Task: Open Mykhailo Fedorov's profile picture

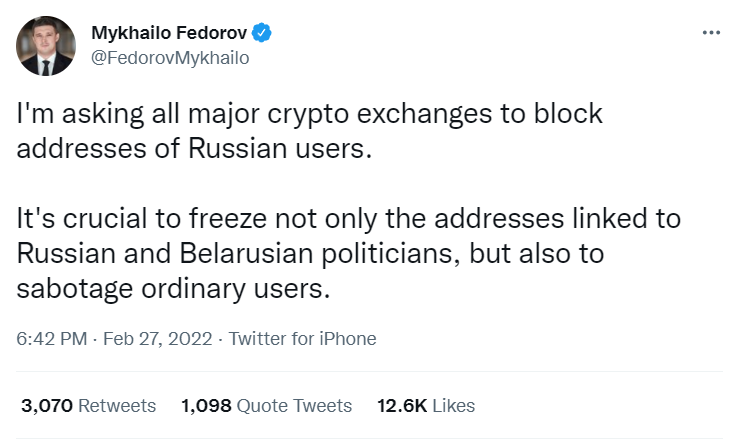Action: point(46,46)
